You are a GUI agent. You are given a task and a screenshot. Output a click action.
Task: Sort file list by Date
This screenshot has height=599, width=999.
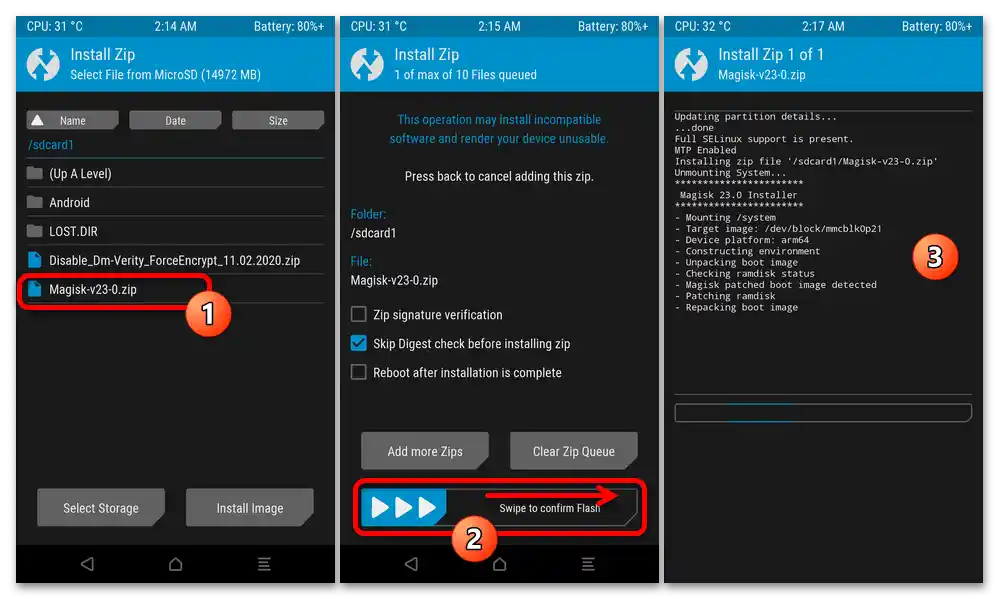(175, 120)
